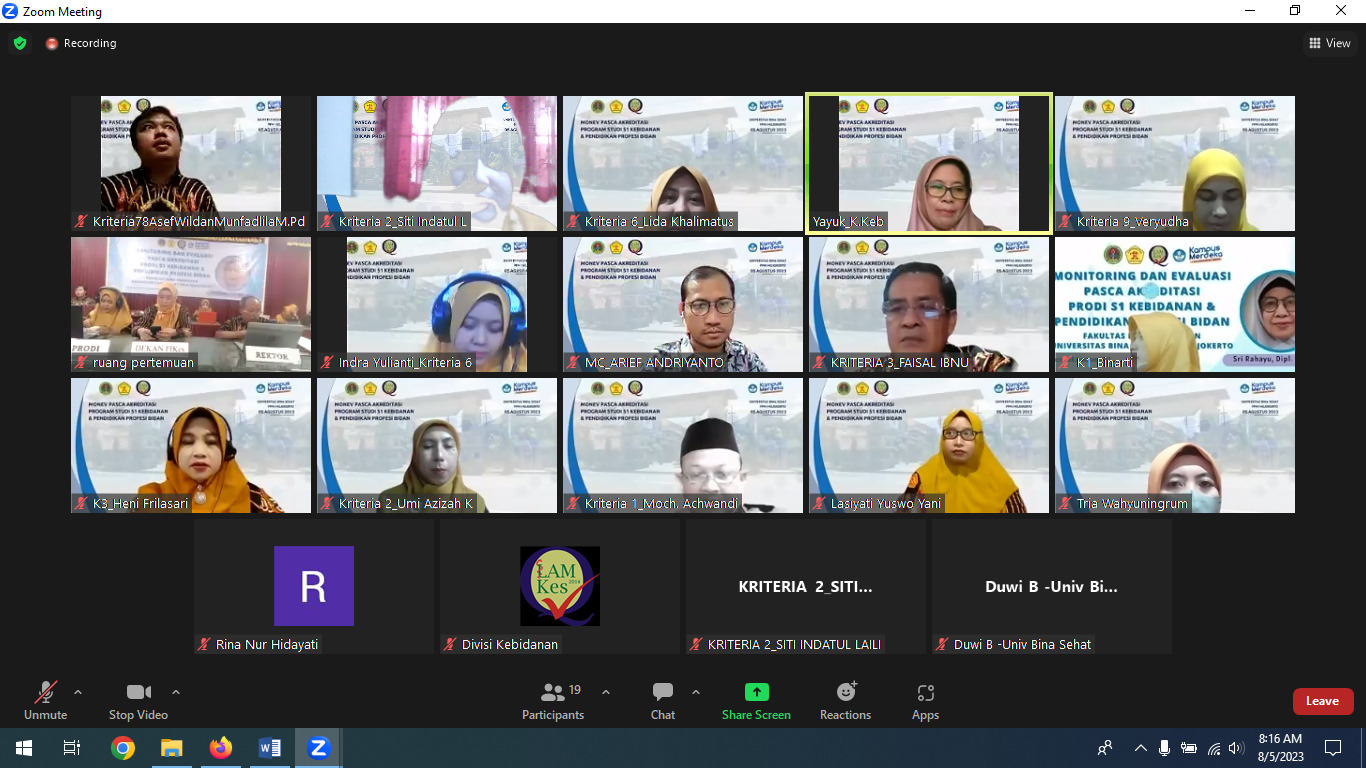Screen dimensions: 1366x768
Task: Unmute the microphone
Action: tap(45, 701)
